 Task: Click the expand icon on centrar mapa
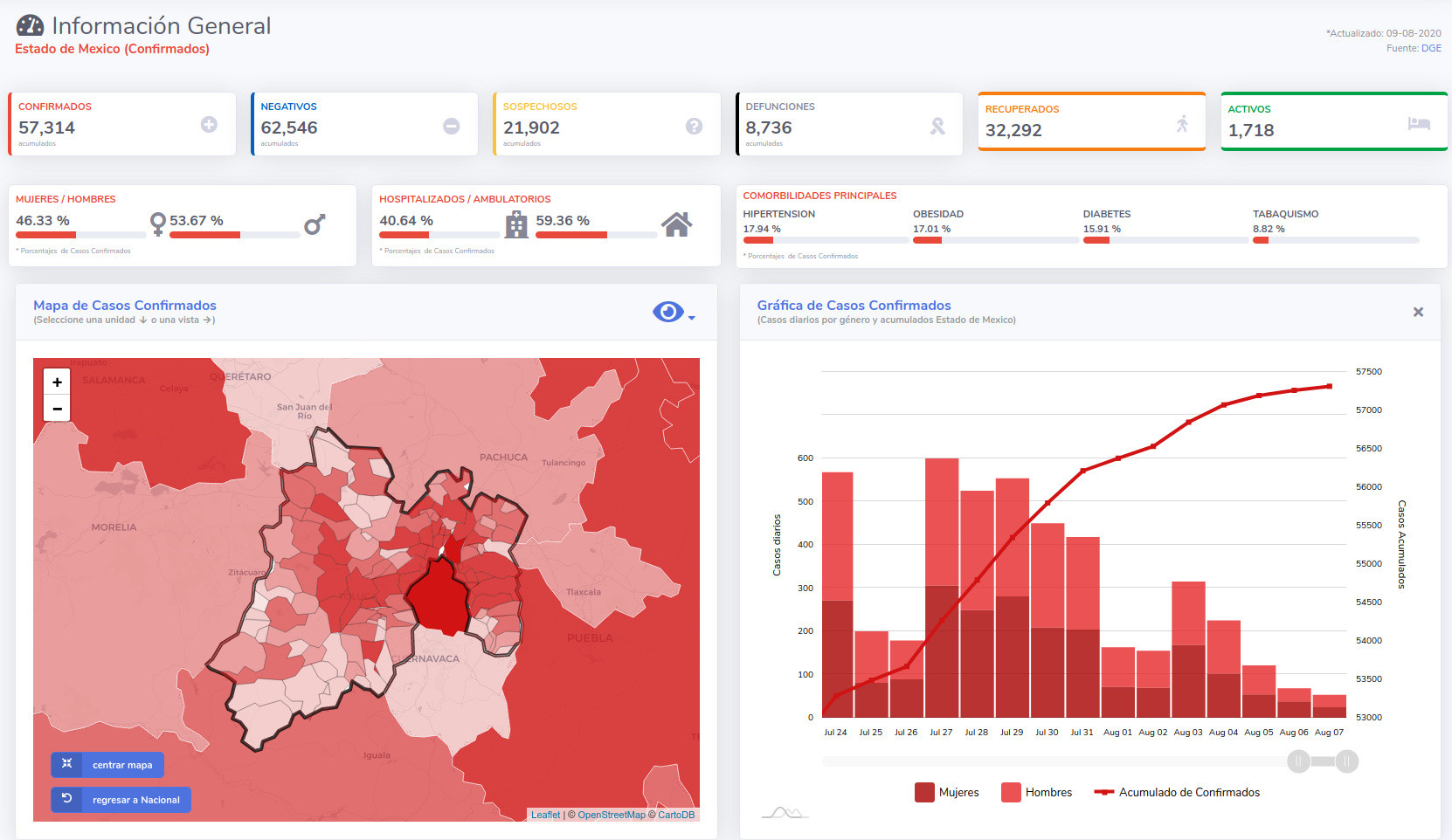click(66, 764)
